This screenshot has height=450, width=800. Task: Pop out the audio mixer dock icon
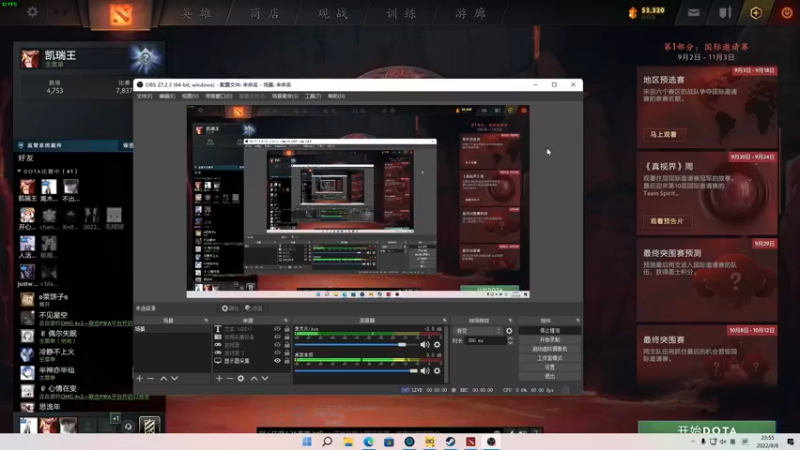click(444, 320)
